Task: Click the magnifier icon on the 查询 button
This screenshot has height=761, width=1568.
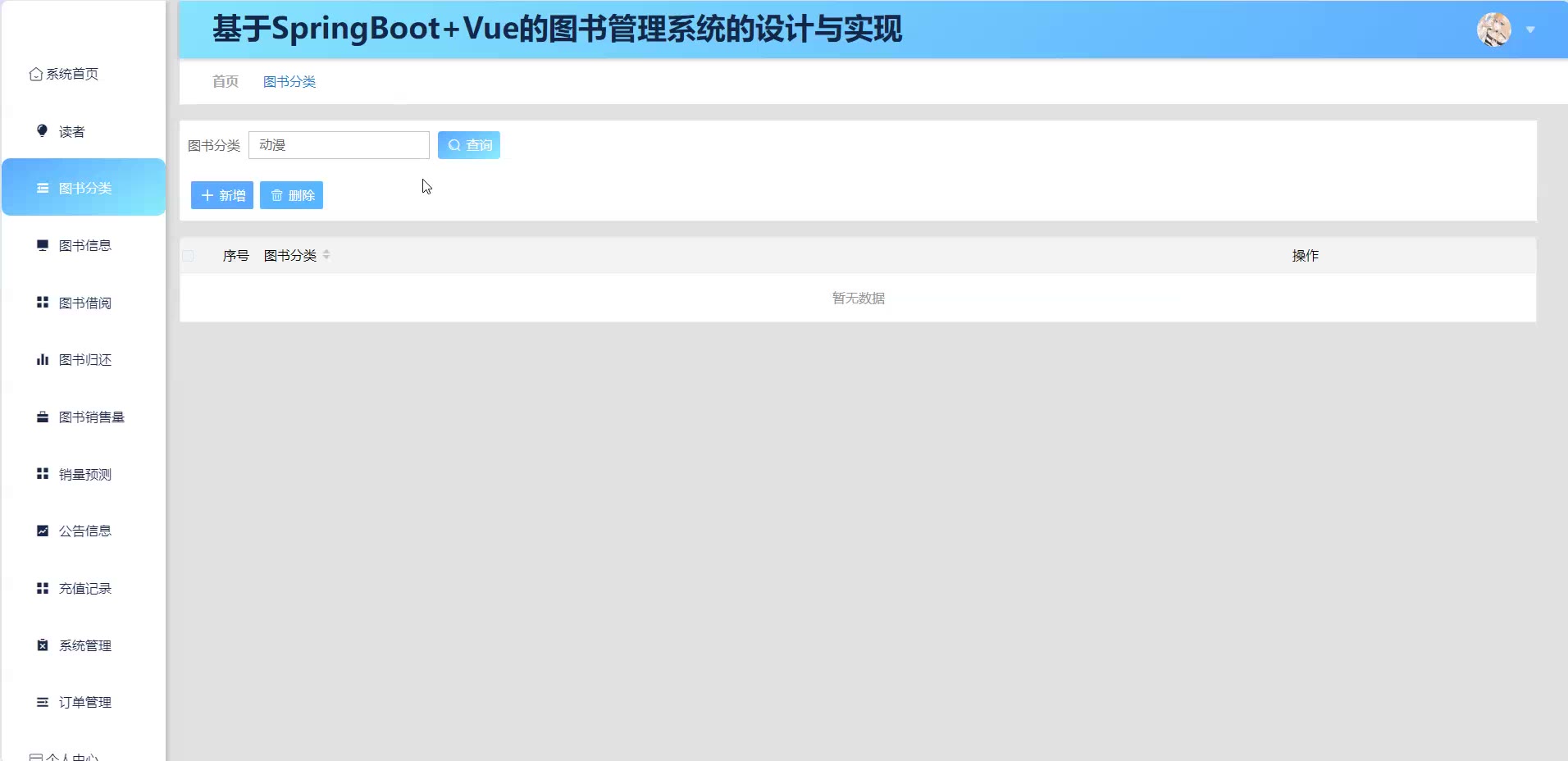Action: 454,145
